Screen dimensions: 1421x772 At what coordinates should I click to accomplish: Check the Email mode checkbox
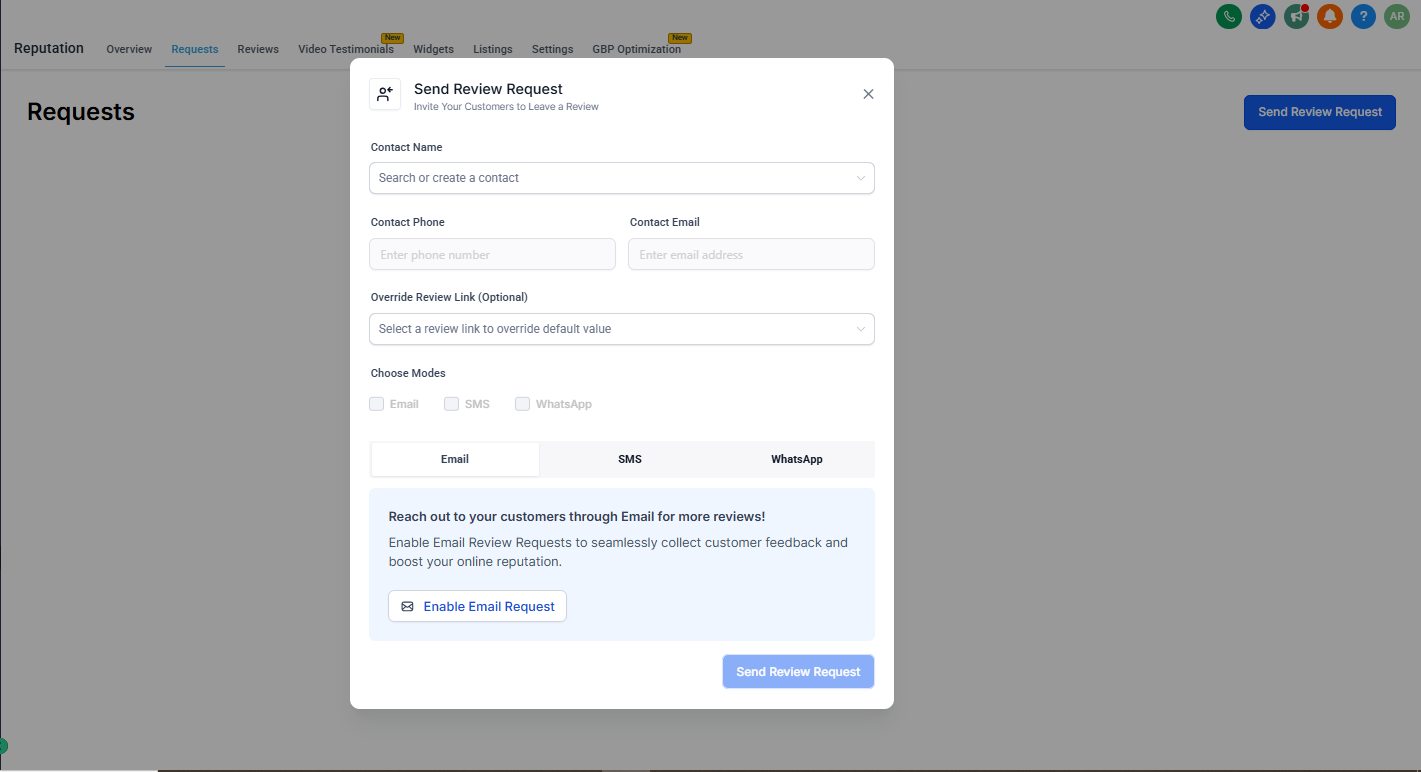coord(377,404)
